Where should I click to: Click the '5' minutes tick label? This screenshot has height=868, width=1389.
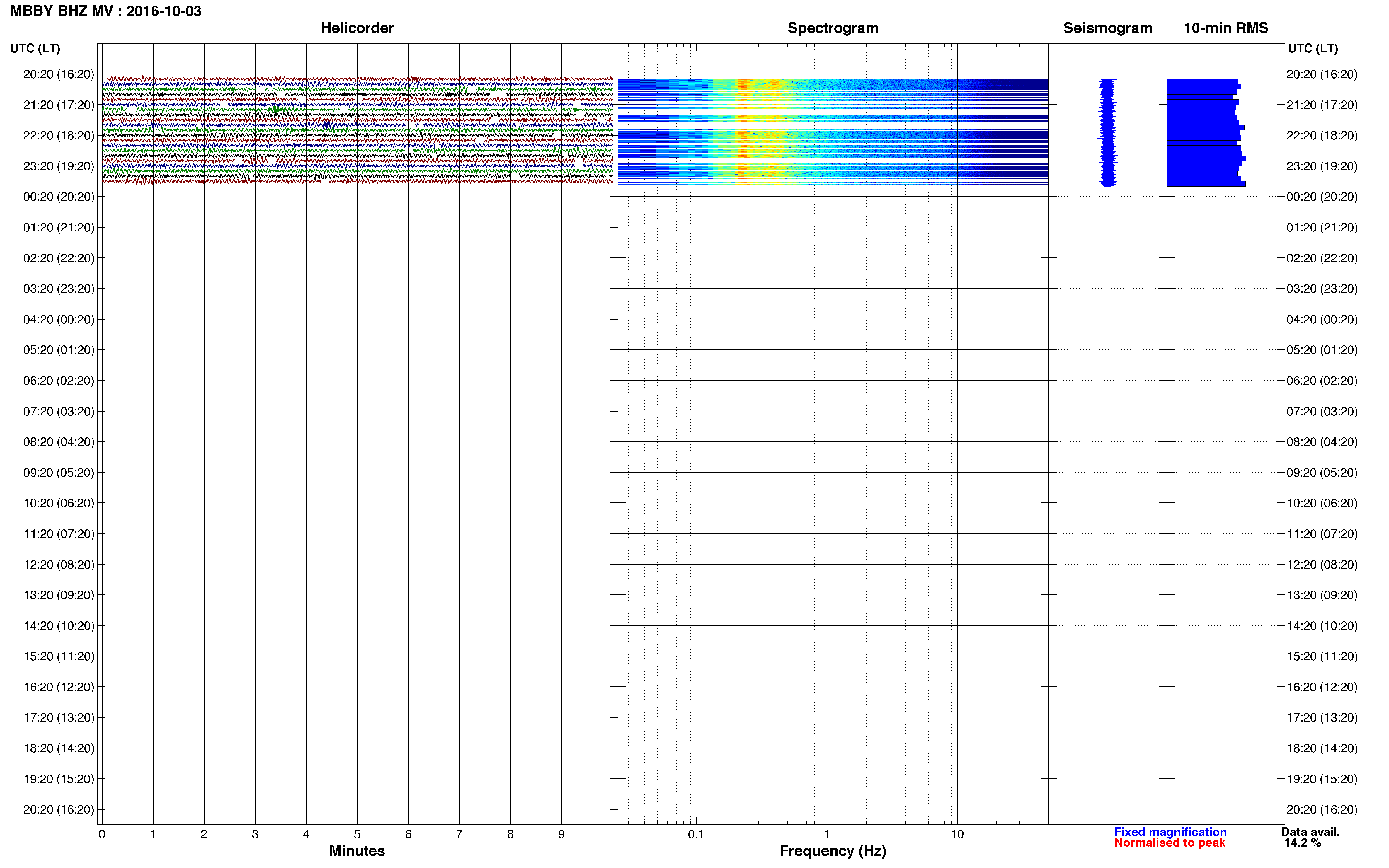click(357, 834)
